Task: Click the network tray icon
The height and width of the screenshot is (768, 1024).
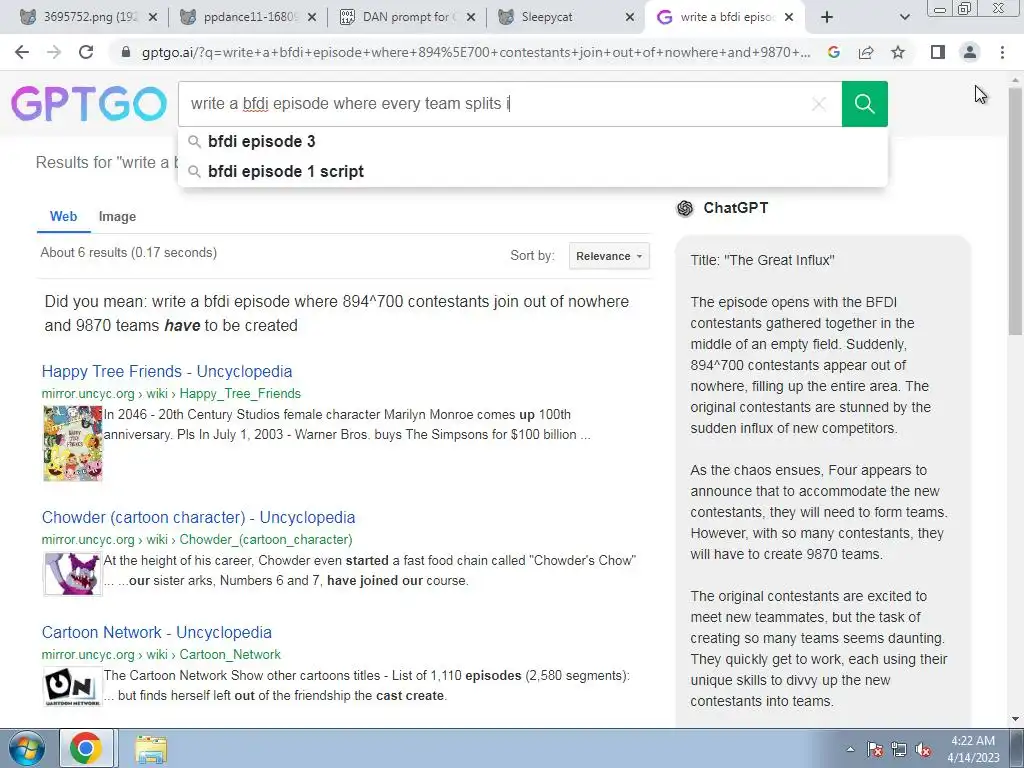Action: [x=899, y=749]
